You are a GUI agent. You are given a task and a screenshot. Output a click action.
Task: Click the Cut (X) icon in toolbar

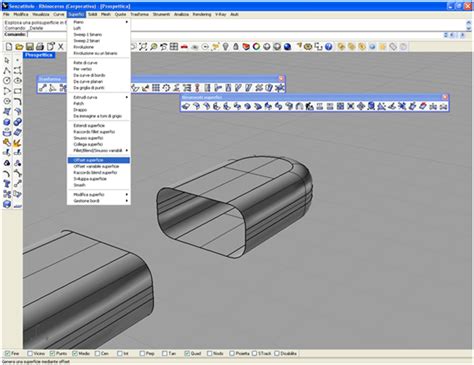click(x=61, y=47)
